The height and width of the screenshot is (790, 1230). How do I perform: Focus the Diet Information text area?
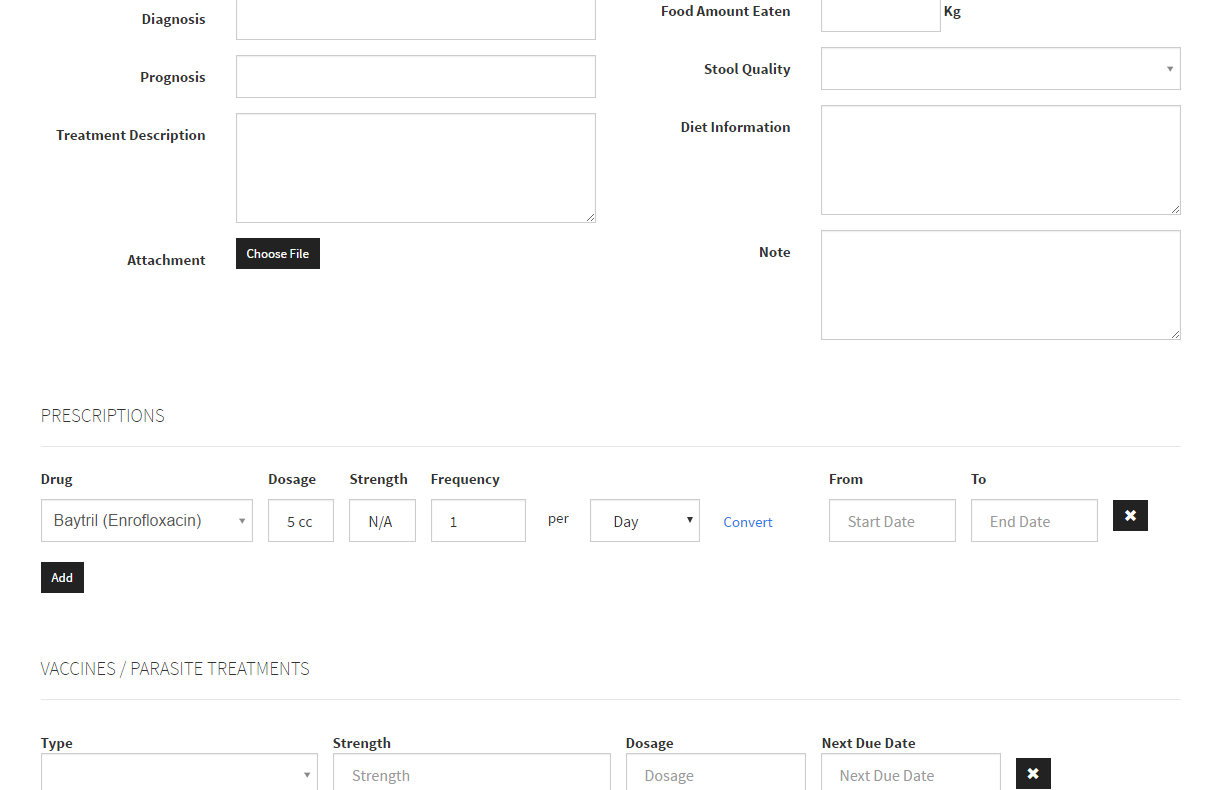pos(1000,160)
